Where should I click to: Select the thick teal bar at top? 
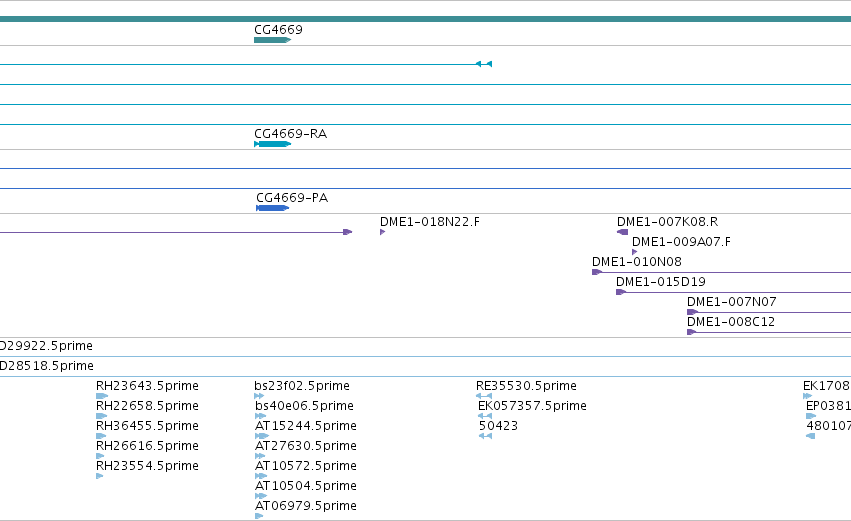426,19
